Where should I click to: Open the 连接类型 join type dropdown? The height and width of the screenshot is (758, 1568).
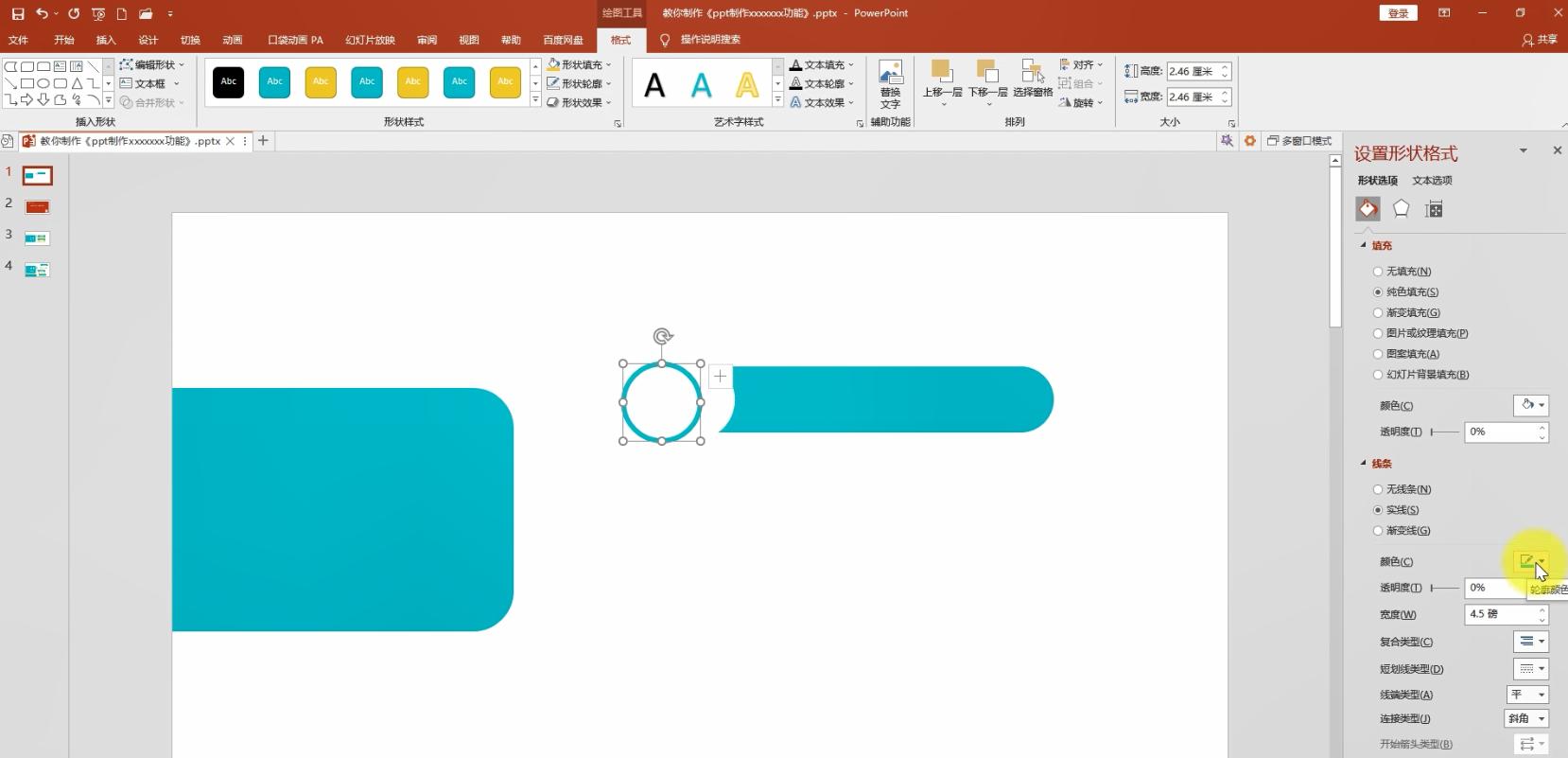pyautogui.click(x=1527, y=718)
